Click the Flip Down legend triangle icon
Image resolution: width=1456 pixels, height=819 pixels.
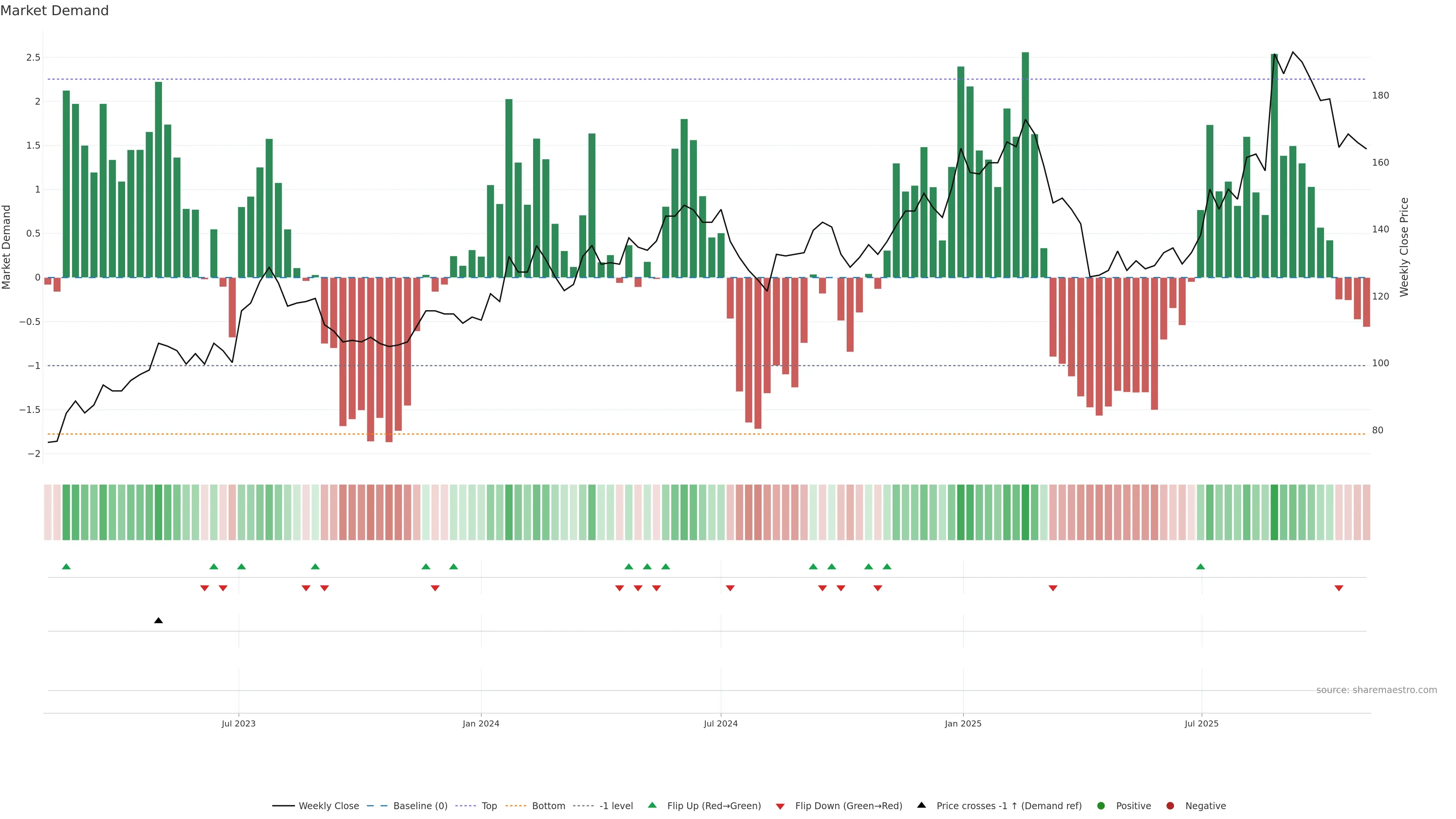click(780, 806)
